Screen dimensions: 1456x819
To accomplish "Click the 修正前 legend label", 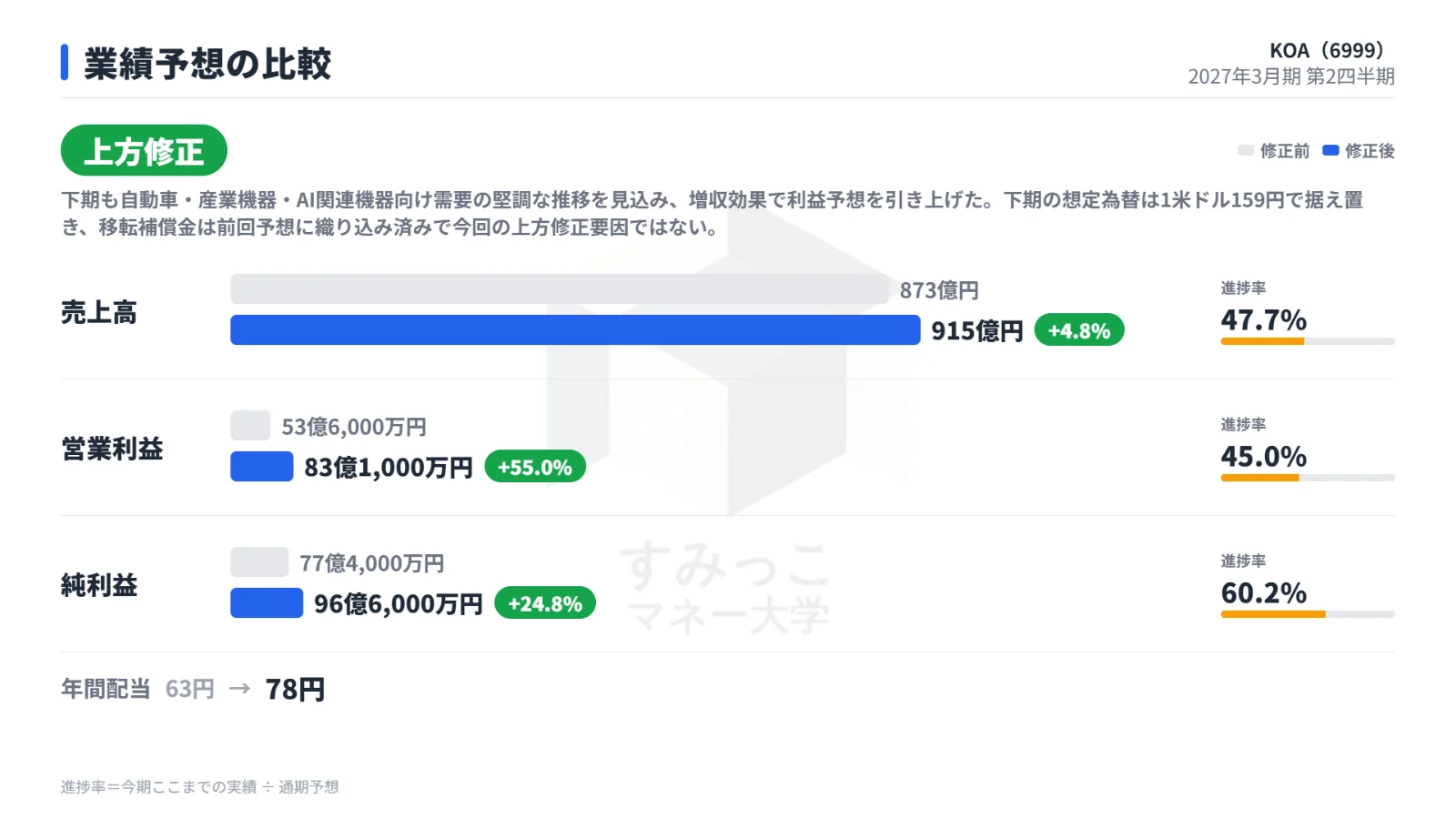I will 1285,151.
